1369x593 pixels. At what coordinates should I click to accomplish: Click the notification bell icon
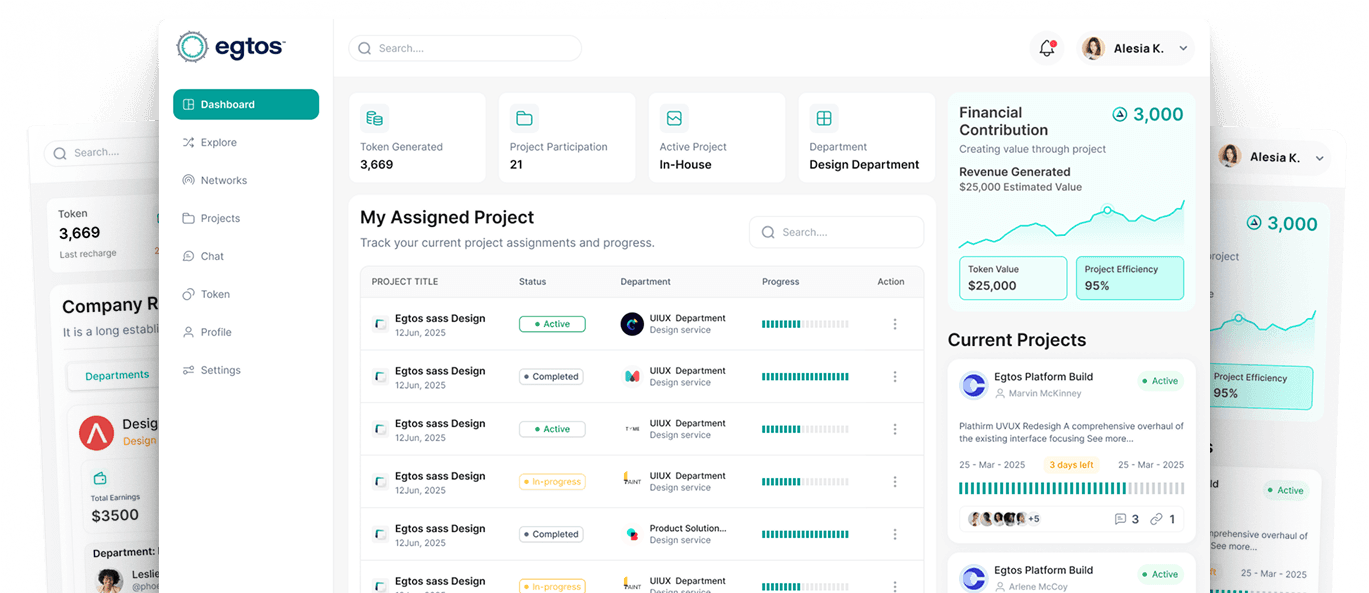[1047, 48]
